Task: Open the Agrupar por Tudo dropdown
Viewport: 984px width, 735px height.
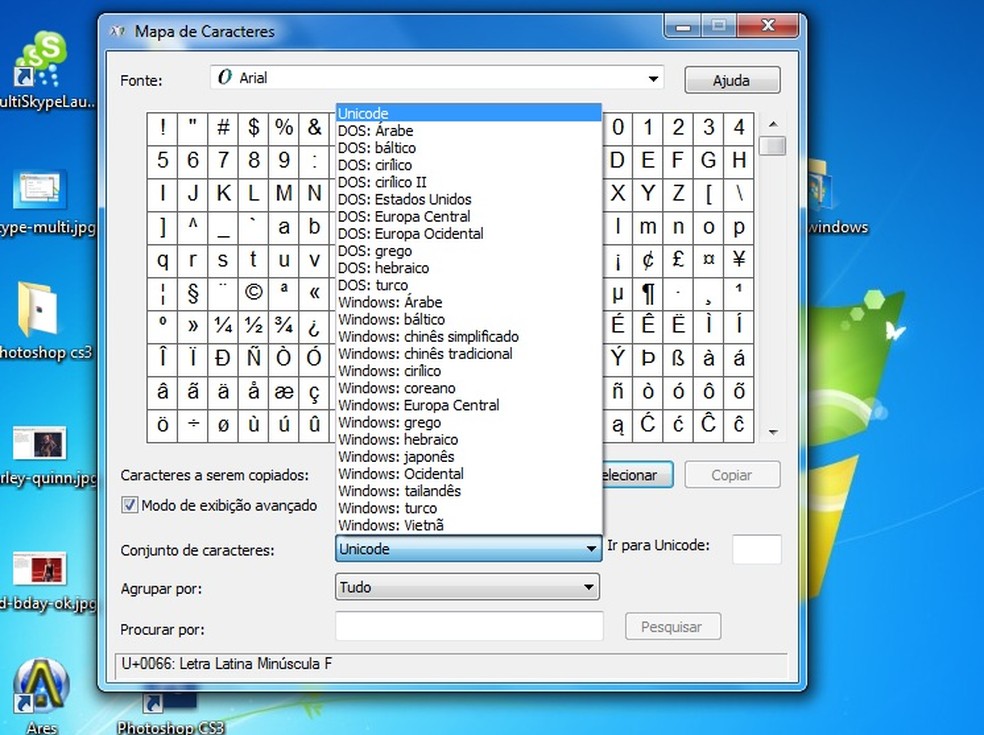Action: [x=468, y=587]
